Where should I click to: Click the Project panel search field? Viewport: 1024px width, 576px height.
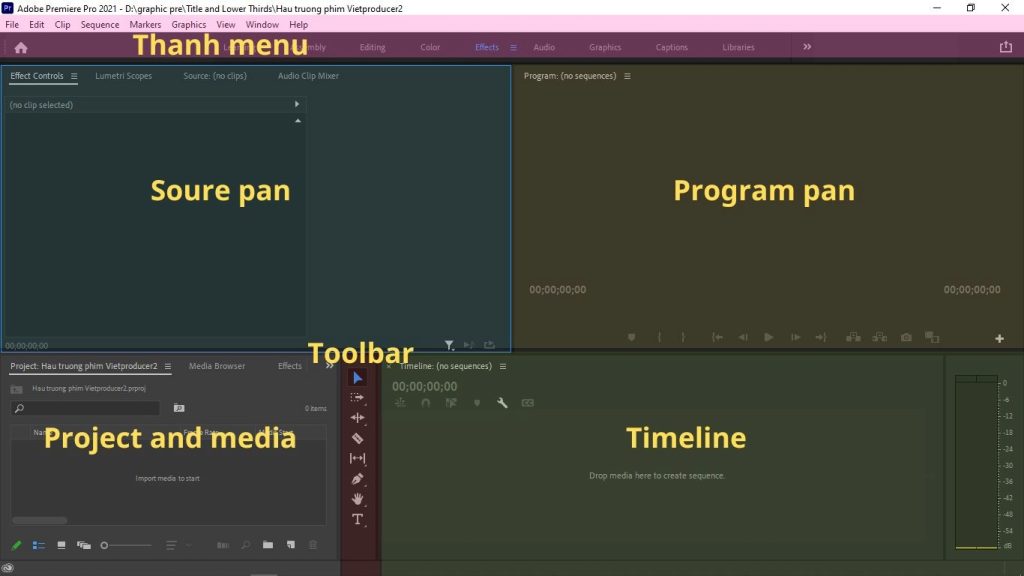[86, 408]
